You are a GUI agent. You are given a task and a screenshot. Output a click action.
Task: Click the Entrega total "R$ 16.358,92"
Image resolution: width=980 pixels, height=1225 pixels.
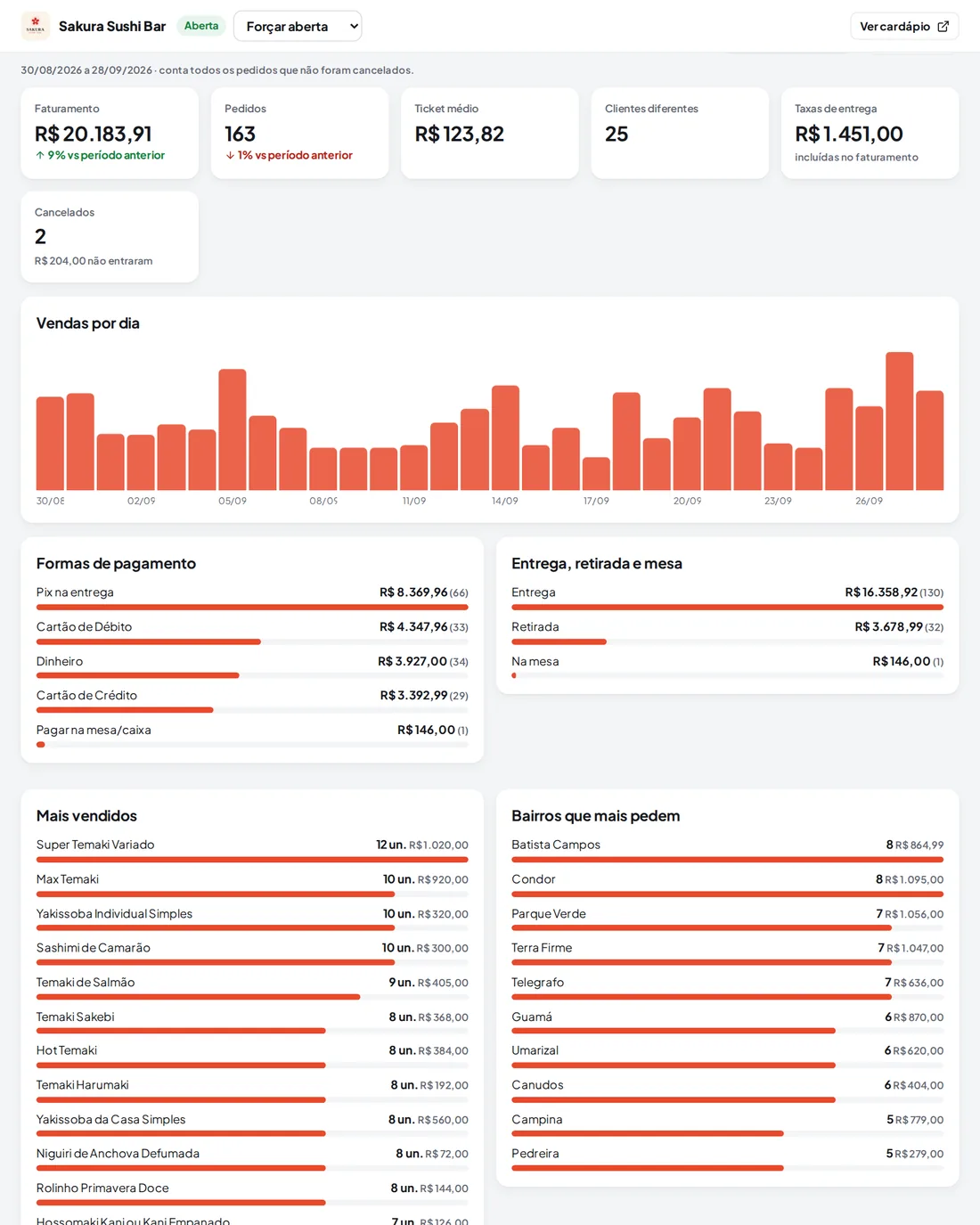[x=881, y=592]
